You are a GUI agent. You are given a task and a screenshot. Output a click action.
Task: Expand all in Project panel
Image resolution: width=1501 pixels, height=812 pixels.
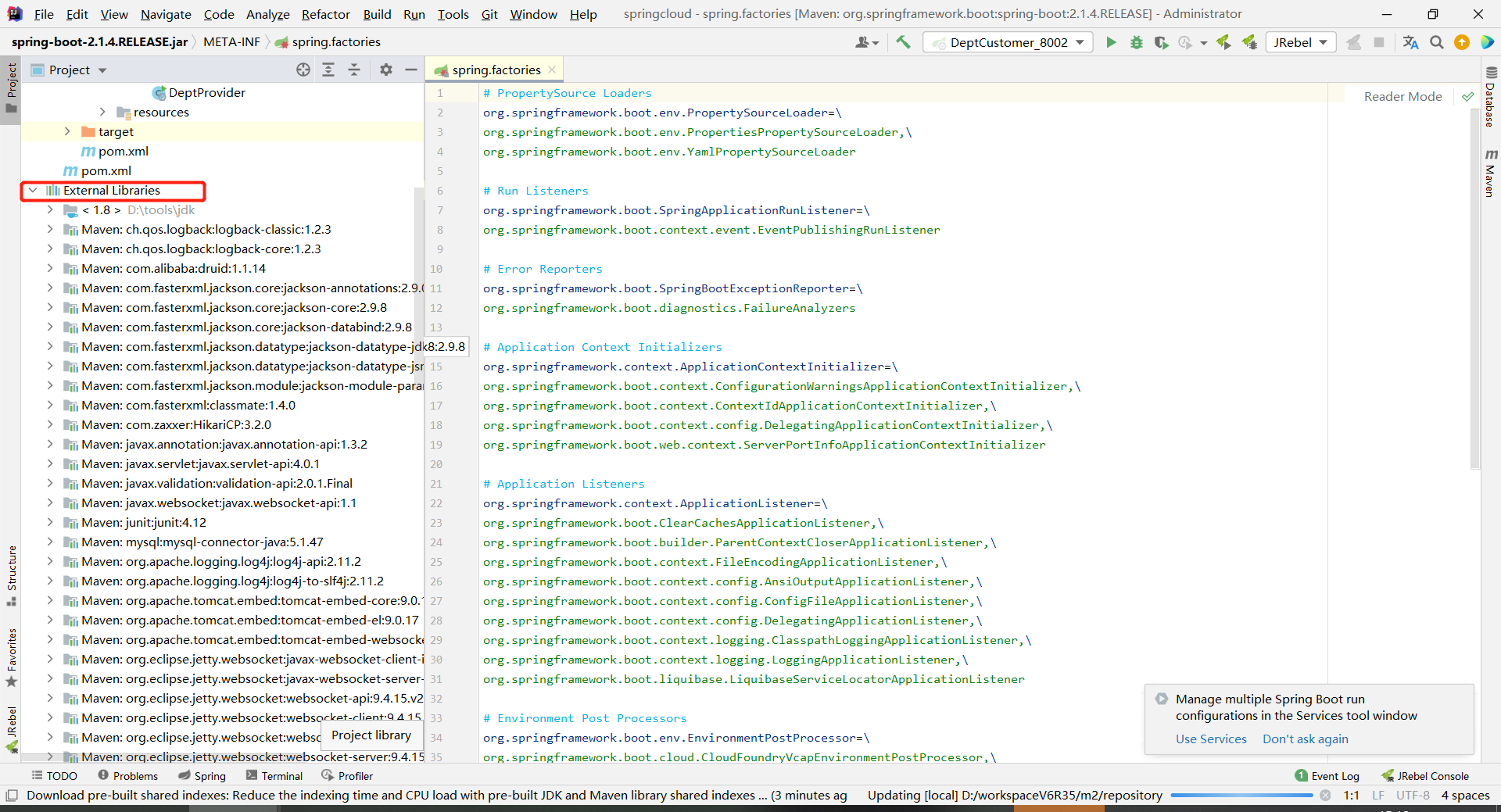(328, 70)
